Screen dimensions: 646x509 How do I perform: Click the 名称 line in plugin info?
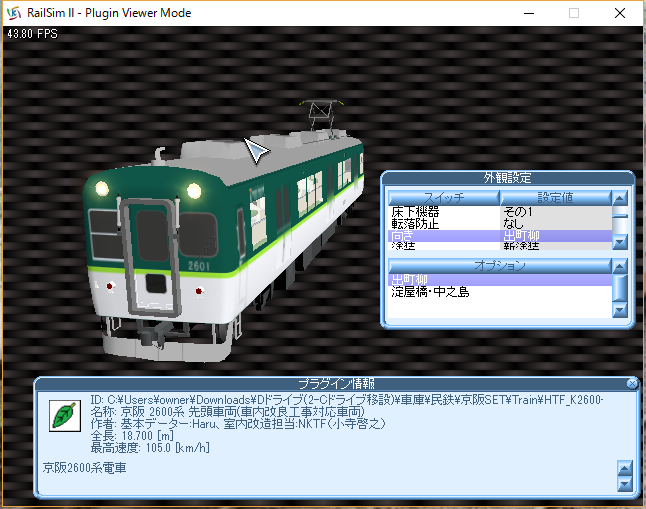click(227, 411)
